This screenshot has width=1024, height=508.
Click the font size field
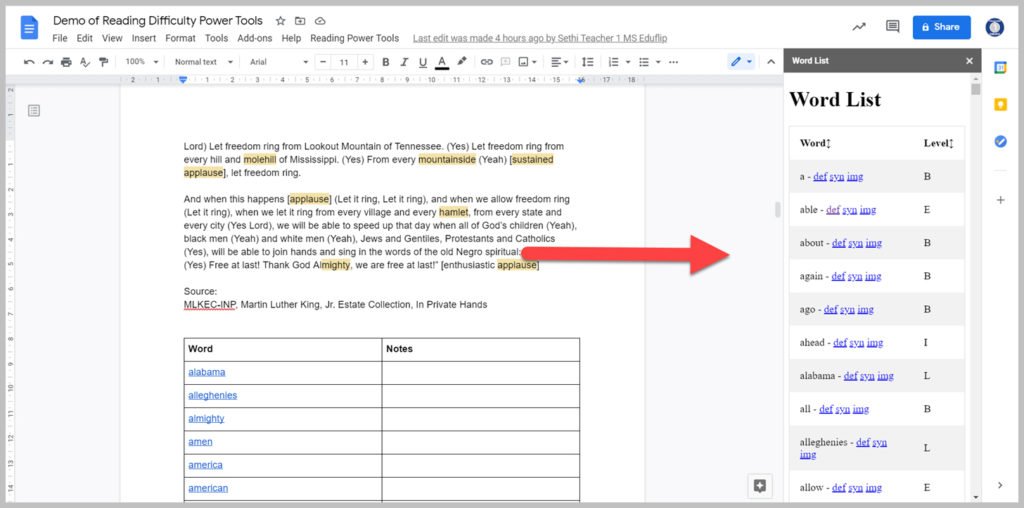pos(344,62)
